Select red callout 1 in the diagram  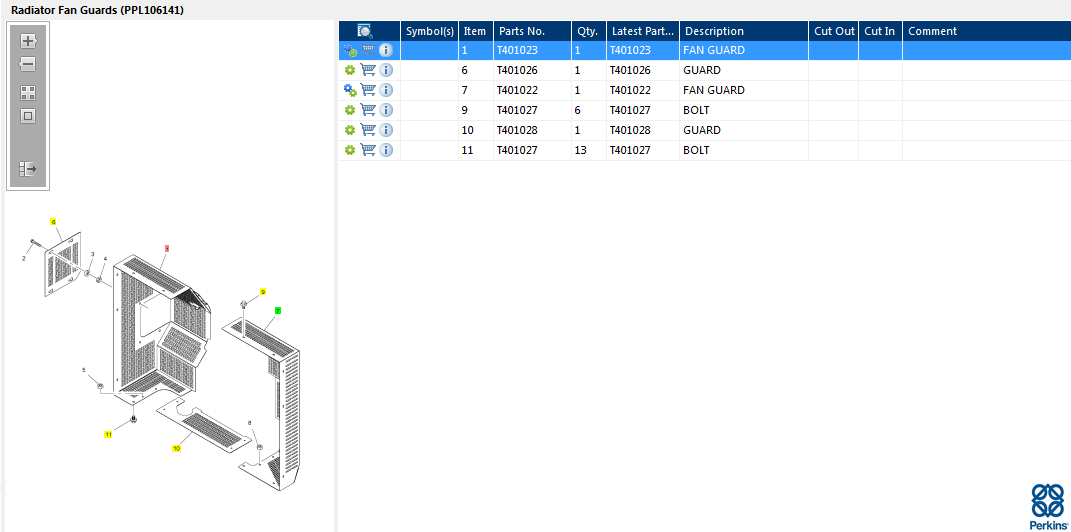pyautogui.click(x=167, y=249)
